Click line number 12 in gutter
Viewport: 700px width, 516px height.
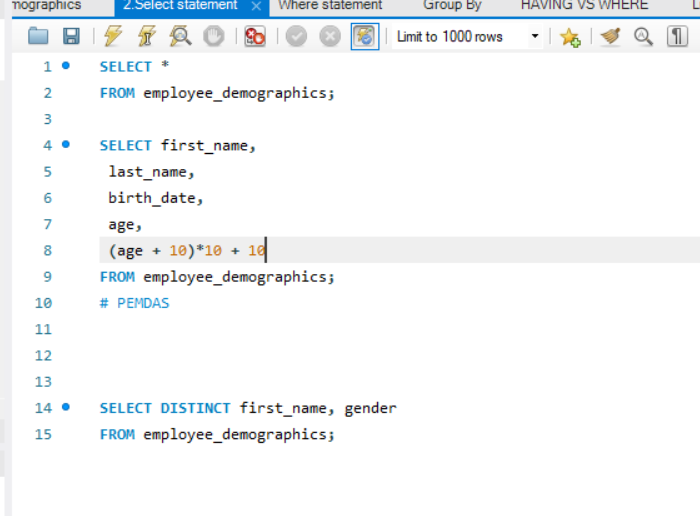click(x=43, y=356)
